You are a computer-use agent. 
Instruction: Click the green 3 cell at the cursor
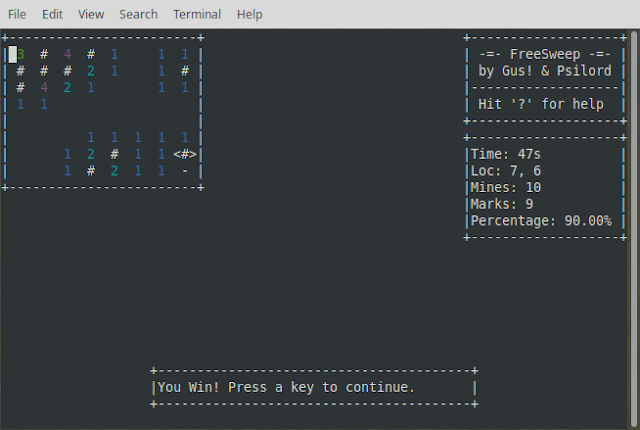pyautogui.click(x=20, y=54)
